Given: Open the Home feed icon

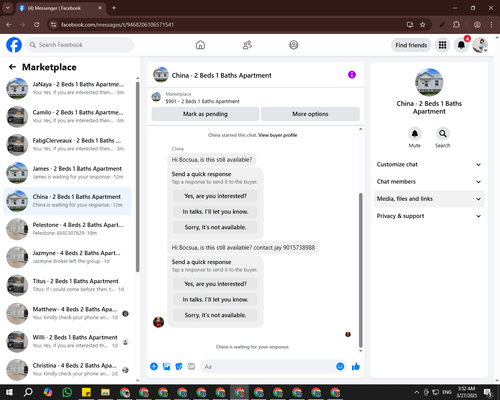Looking at the screenshot, I should (200, 45).
